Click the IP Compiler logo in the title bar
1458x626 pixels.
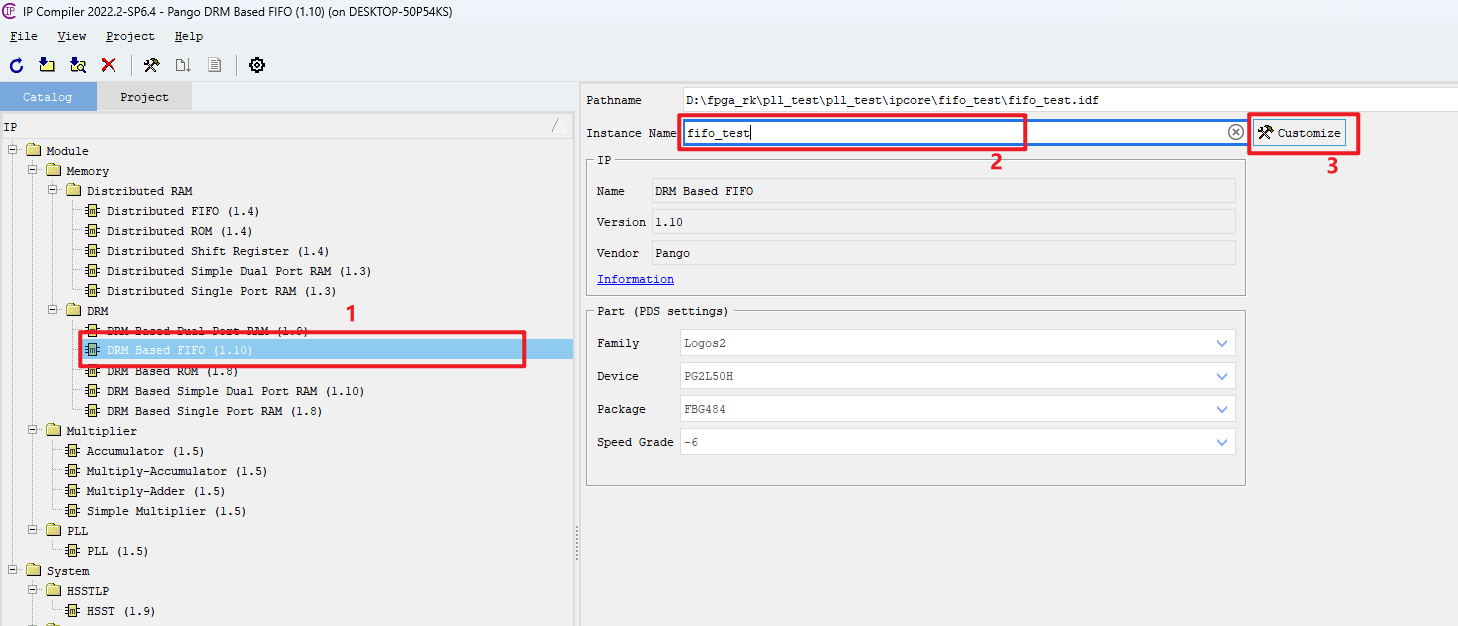point(11,12)
